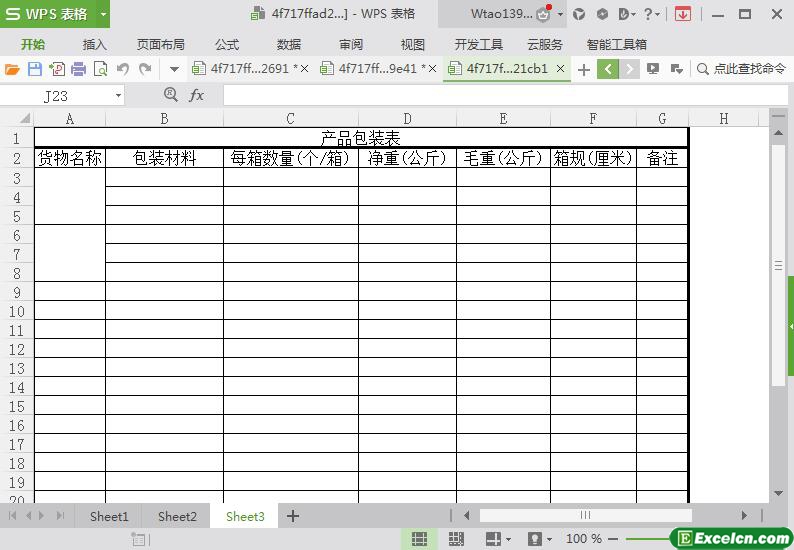Open insert function fx button
794x550 pixels.
coord(196,95)
